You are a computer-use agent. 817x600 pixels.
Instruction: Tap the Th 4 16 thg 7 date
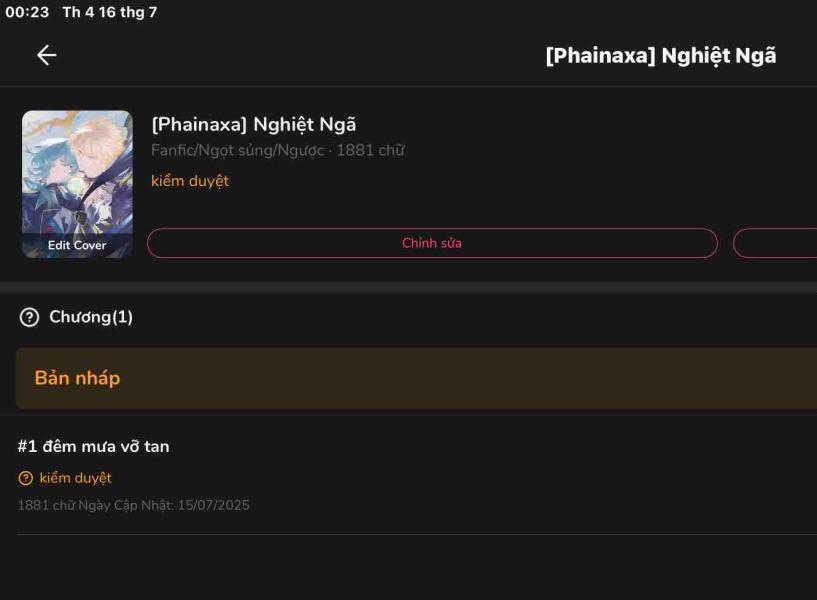click(109, 12)
